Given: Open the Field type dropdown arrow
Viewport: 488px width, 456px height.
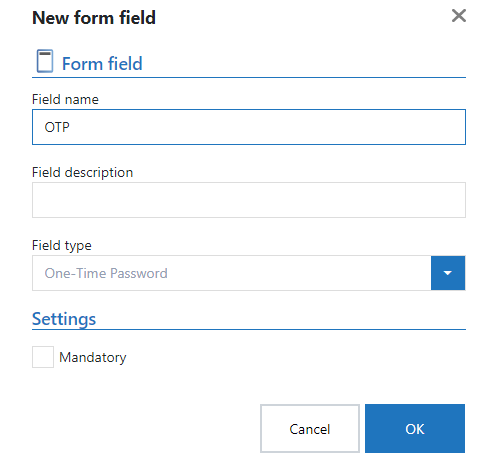Looking at the screenshot, I should (x=448, y=273).
